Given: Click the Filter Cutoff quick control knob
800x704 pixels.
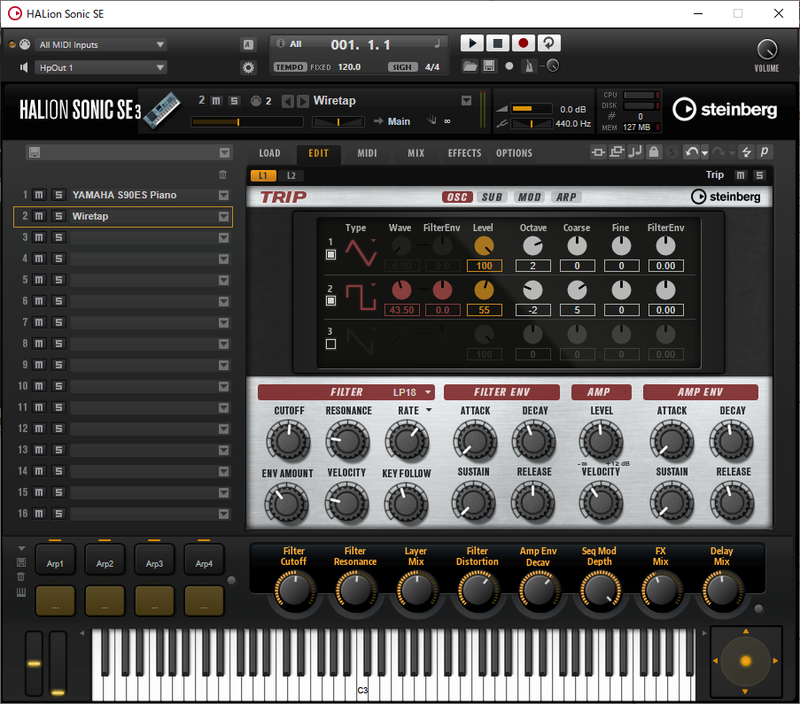Looking at the screenshot, I should point(294,590).
